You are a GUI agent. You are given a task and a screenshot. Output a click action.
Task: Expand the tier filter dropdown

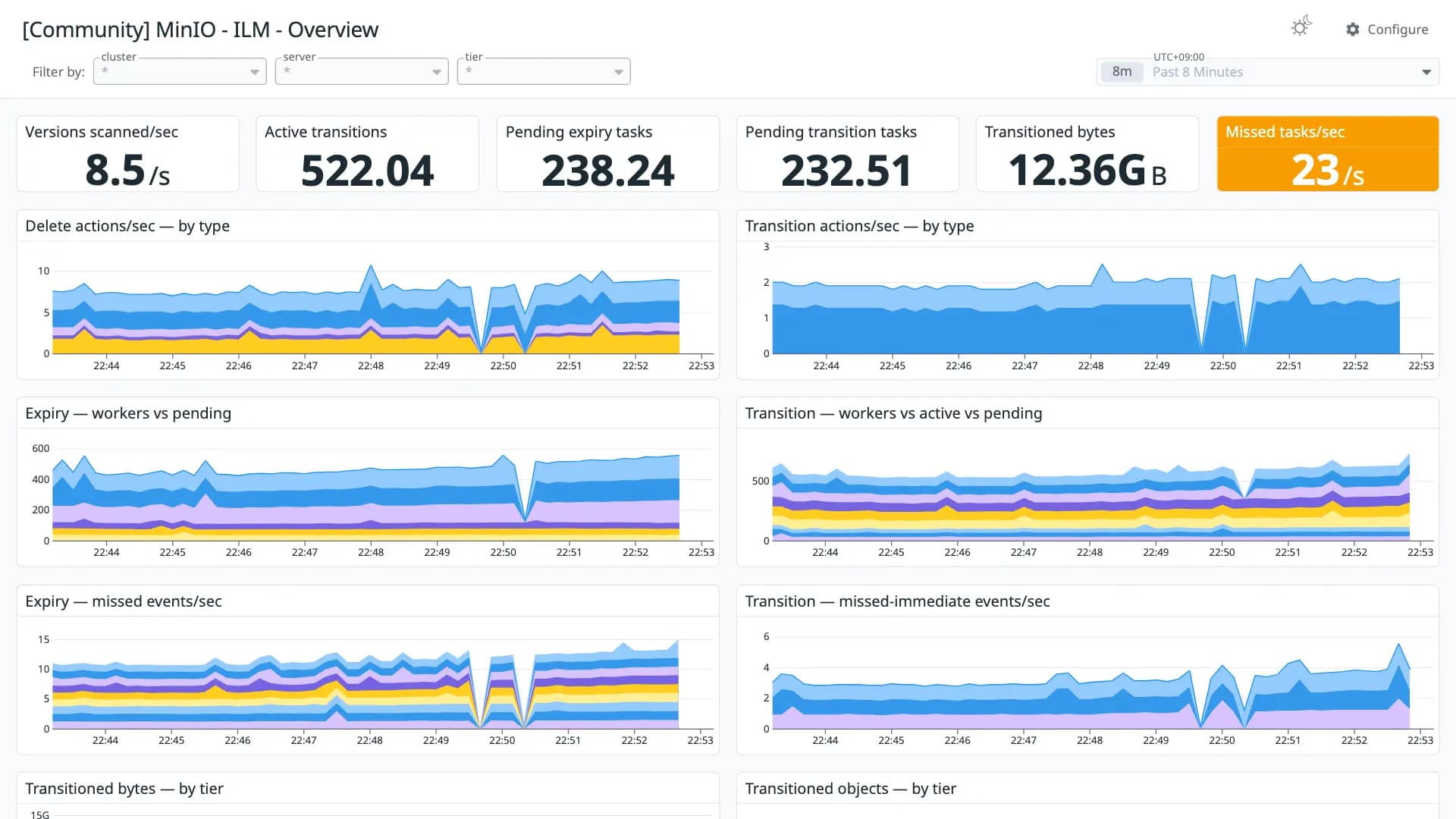pyautogui.click(x=544, y=71)
